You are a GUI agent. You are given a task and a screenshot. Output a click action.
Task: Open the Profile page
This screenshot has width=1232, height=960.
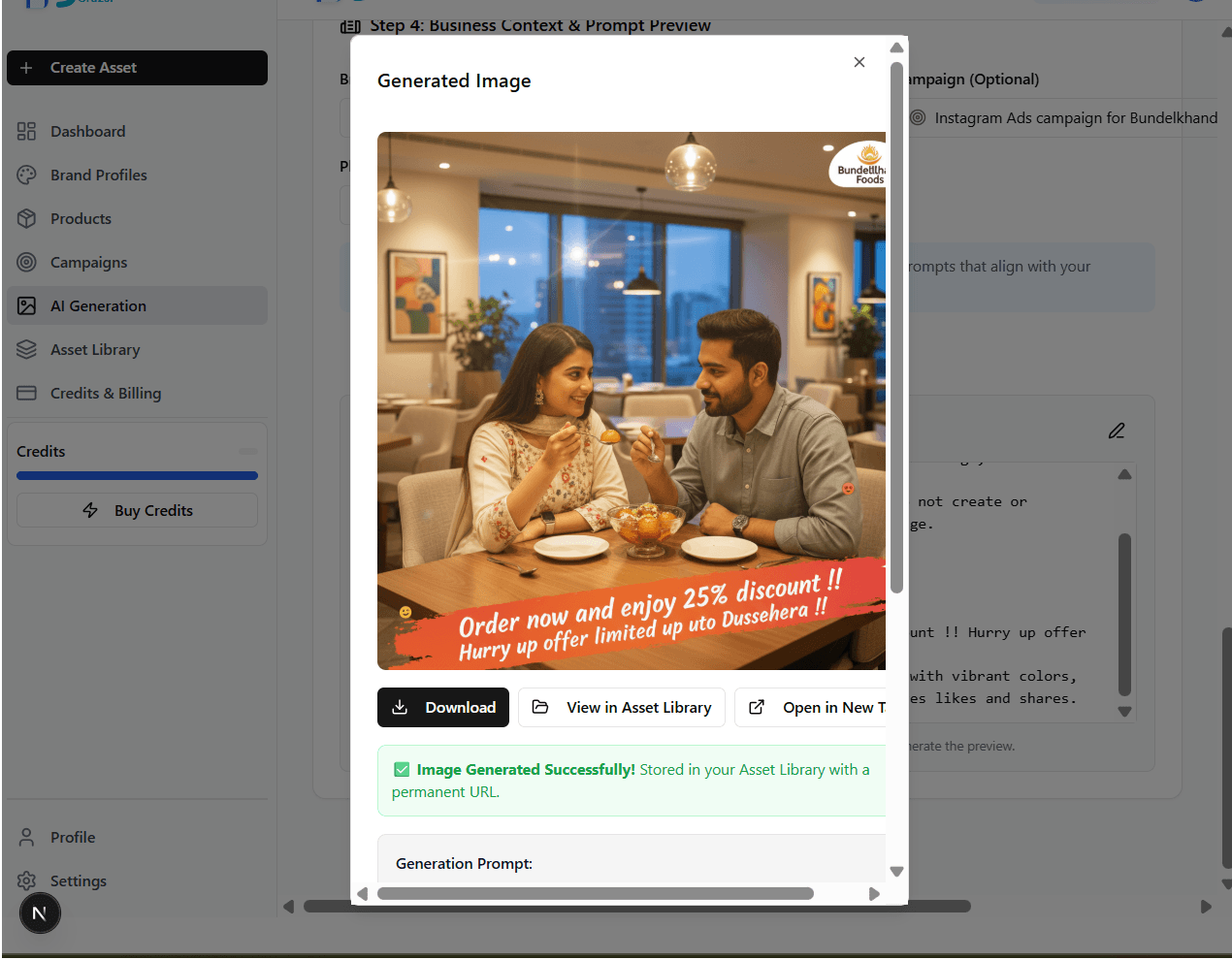click(73, 838)
